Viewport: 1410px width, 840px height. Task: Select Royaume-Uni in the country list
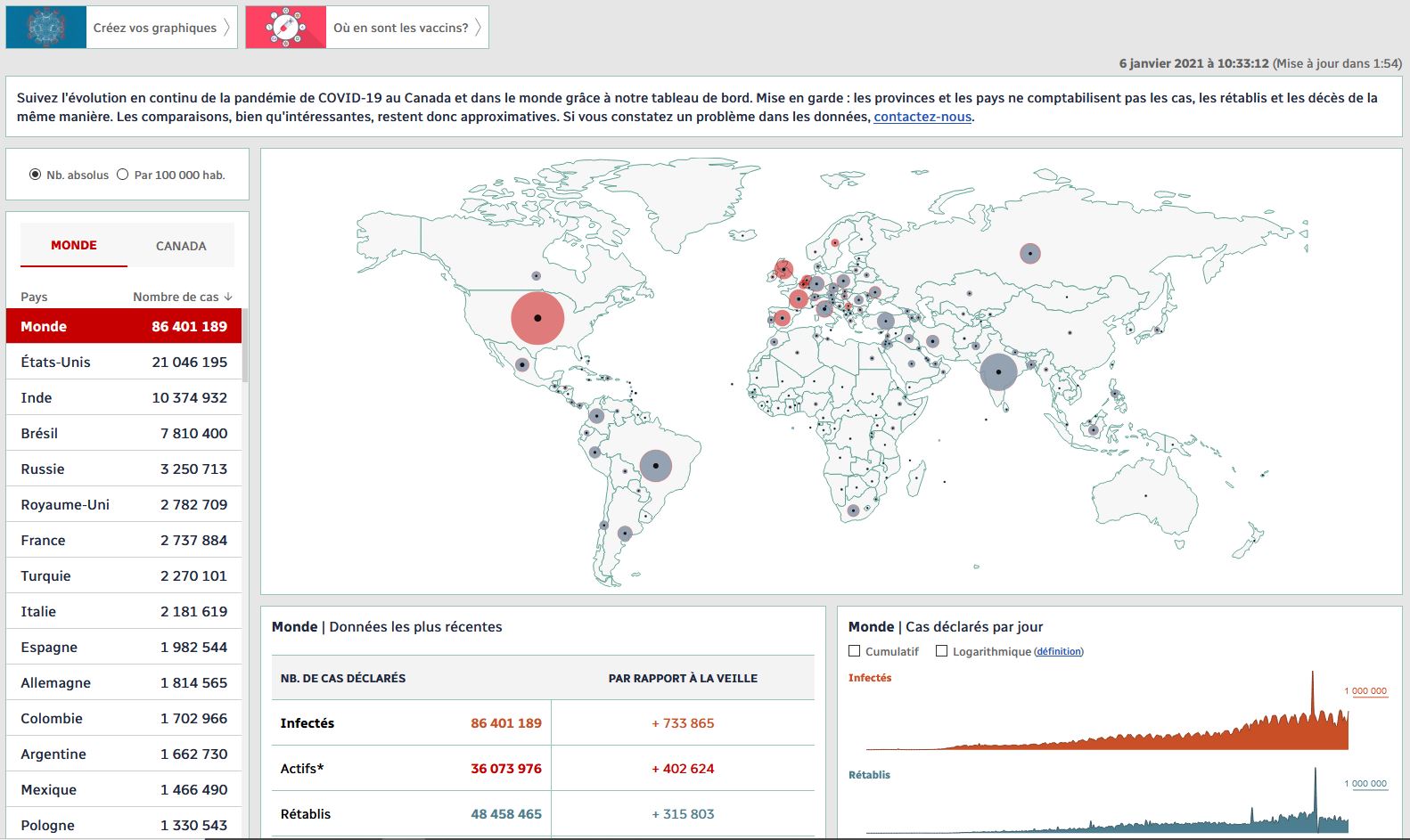pyautogui.click(x=124, y=504)
